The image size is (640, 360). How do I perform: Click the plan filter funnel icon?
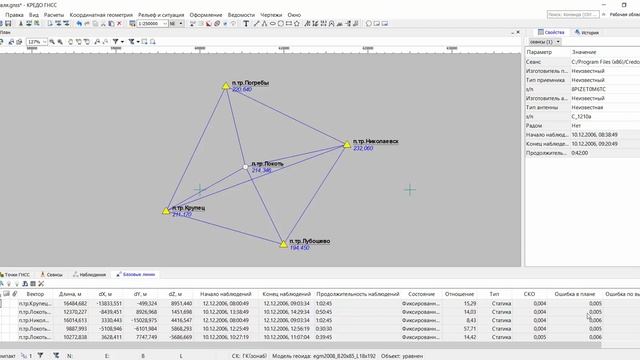(x=116, y=42)
